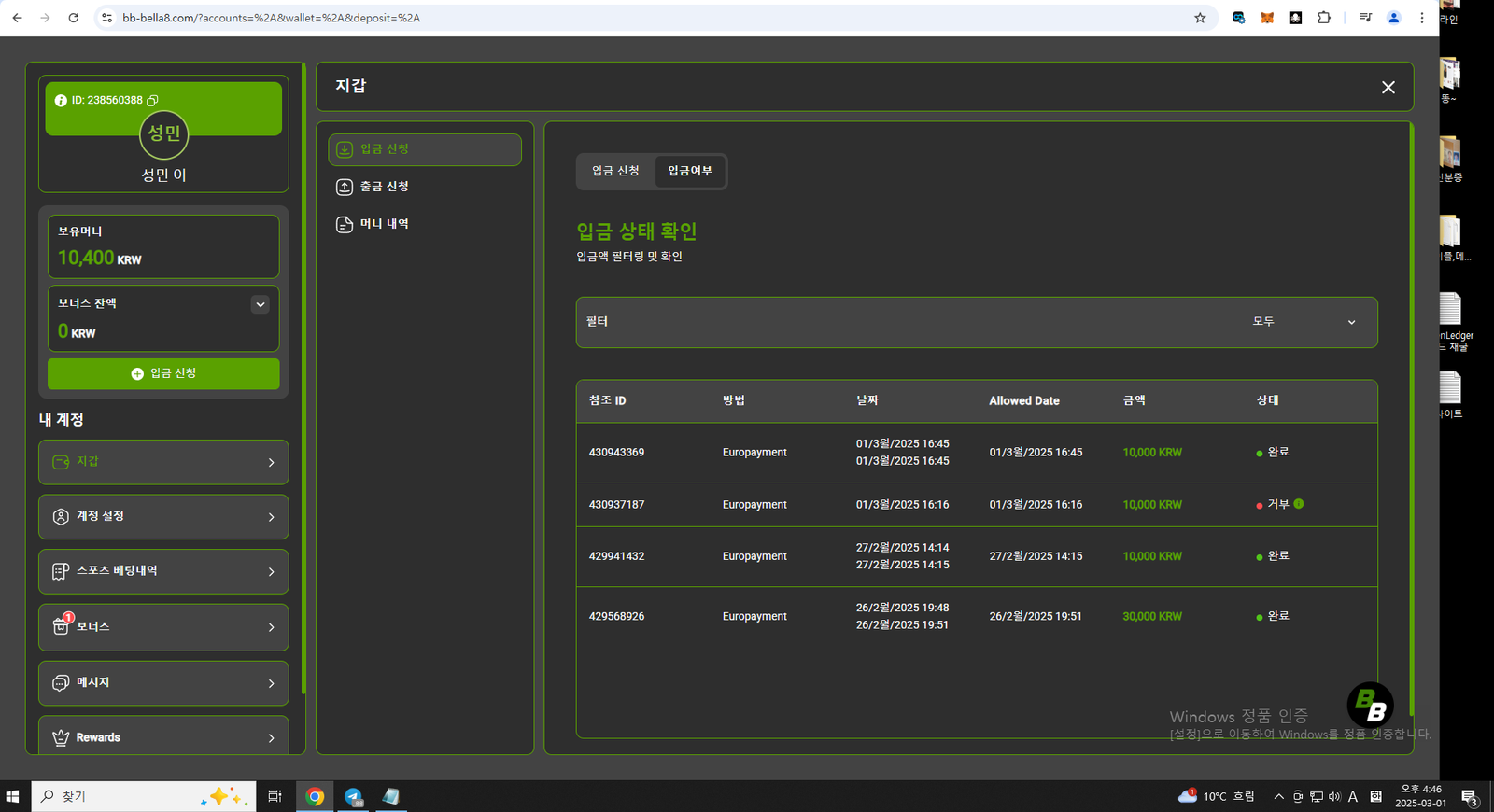This screenshot has width=1494, height=812.
Task: Copy the user ID with copy icon
Action: 153,100
